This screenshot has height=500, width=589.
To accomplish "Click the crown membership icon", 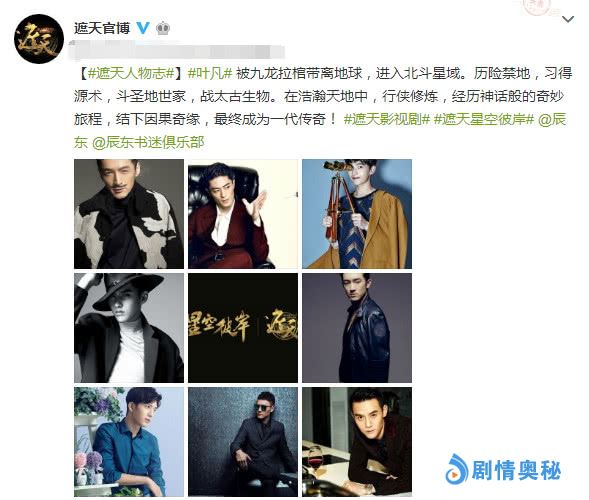I will point(163,29).
